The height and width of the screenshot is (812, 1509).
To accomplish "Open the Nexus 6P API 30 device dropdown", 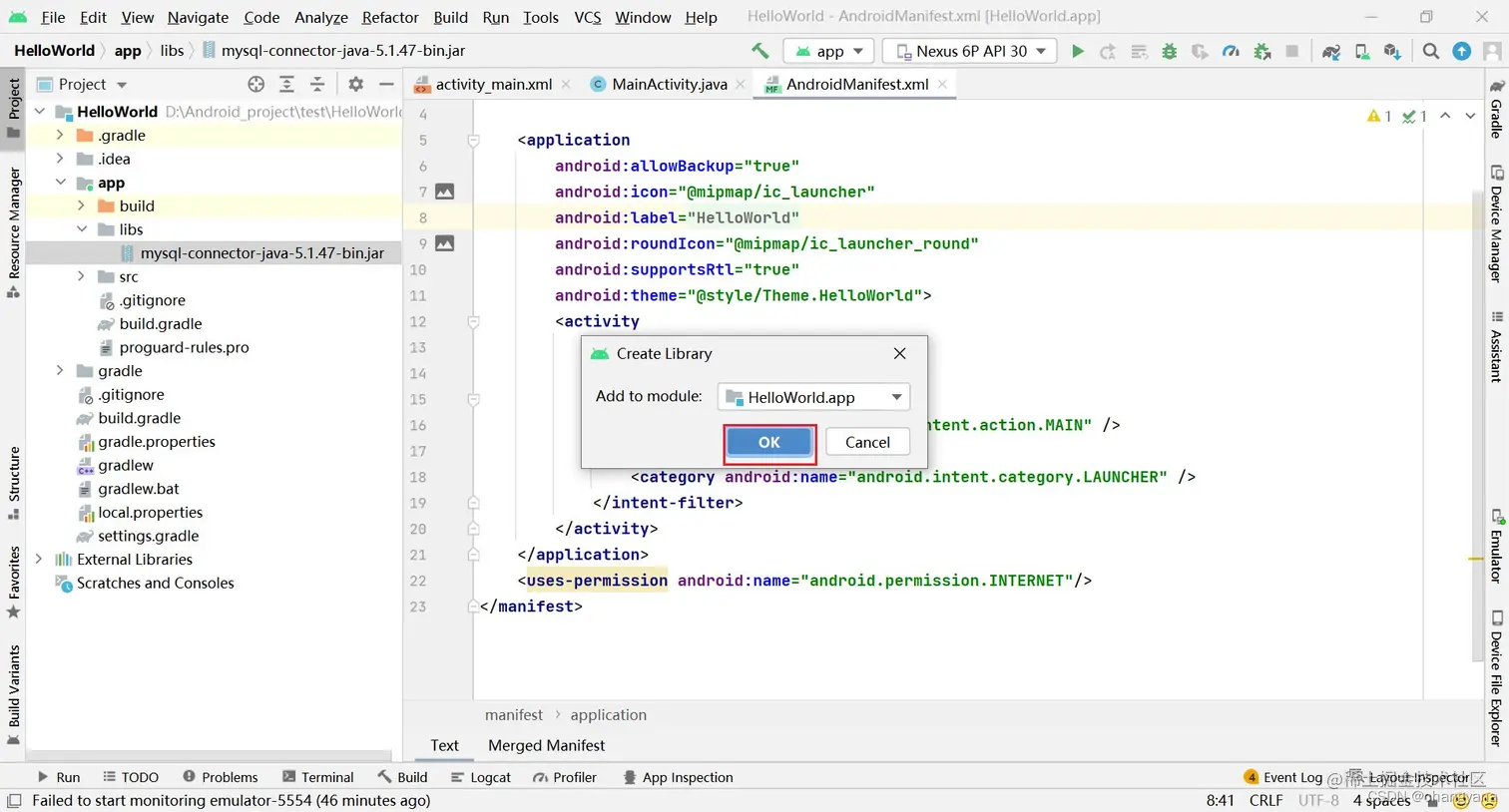I will click(x=970, y=51).
